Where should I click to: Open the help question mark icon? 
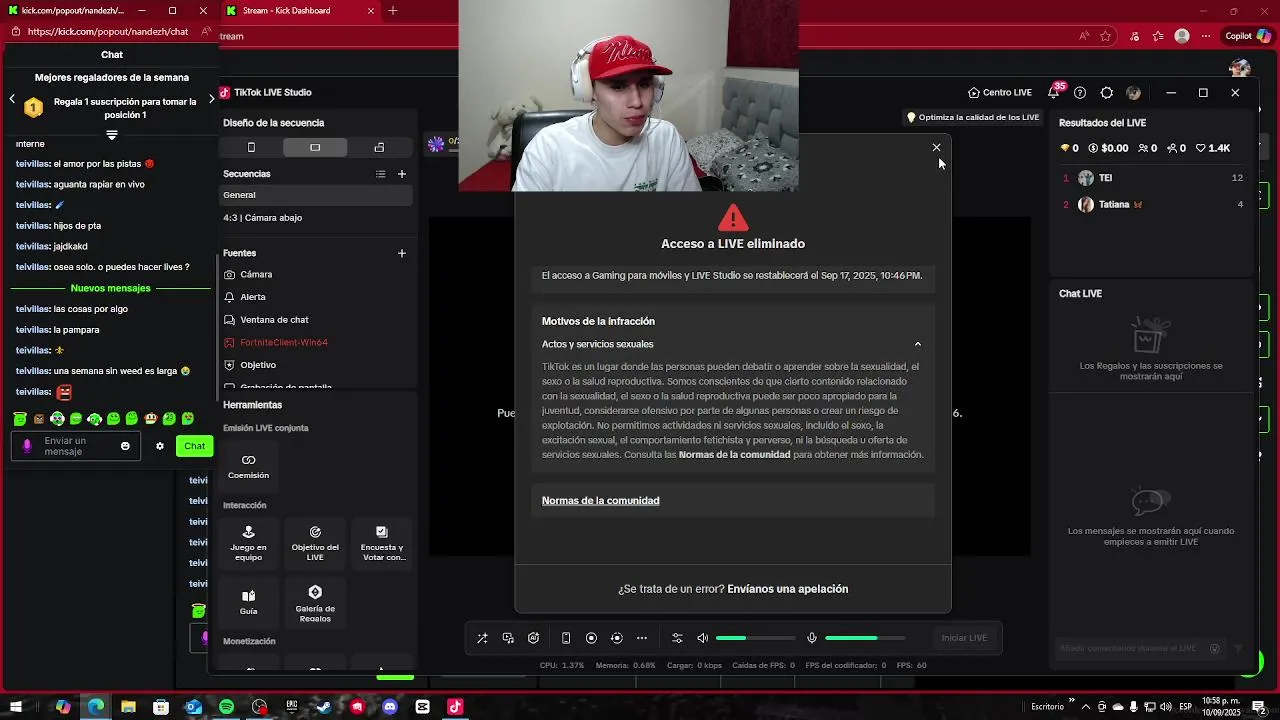point(1080,92)
